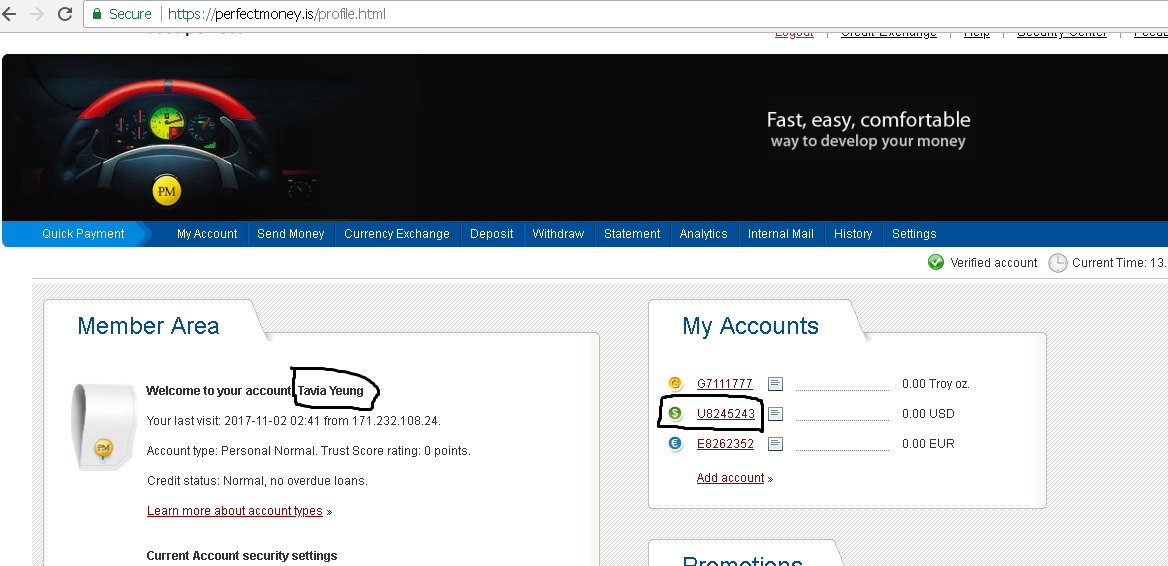1168x566 pixels.
Task: Click the Fast, easy, comfortable banner text
Action: pos(869,121)
